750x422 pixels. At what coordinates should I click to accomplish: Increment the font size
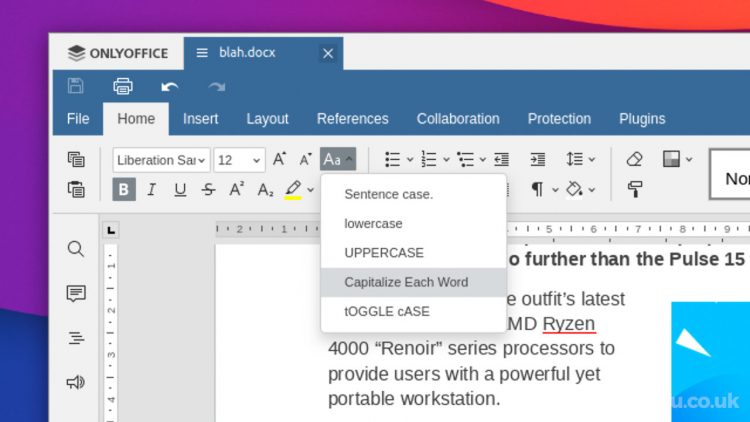[x=279, y=159]
